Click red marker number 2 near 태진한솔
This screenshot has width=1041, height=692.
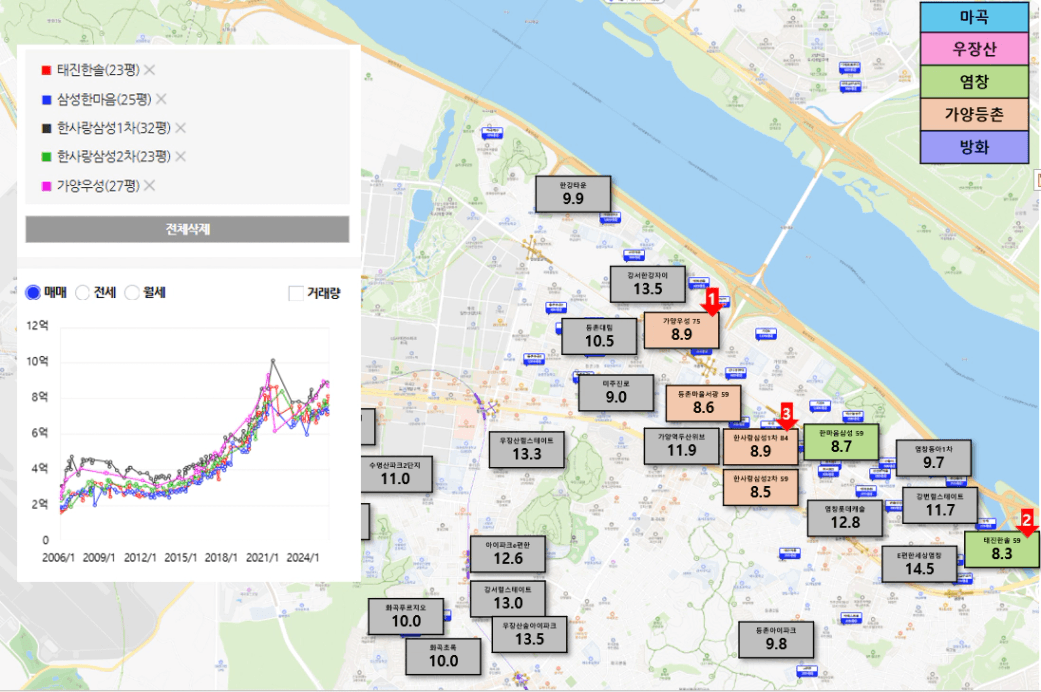1026,522
